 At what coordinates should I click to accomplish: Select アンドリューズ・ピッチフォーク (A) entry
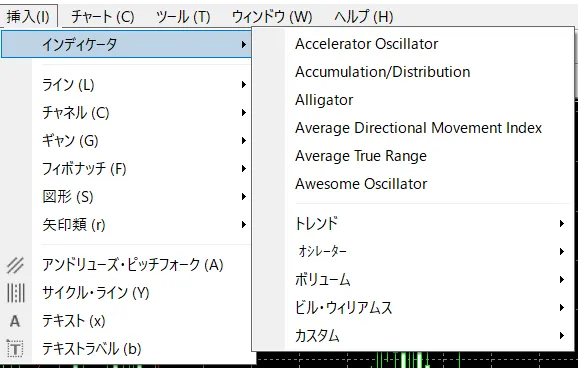(127, 265)
